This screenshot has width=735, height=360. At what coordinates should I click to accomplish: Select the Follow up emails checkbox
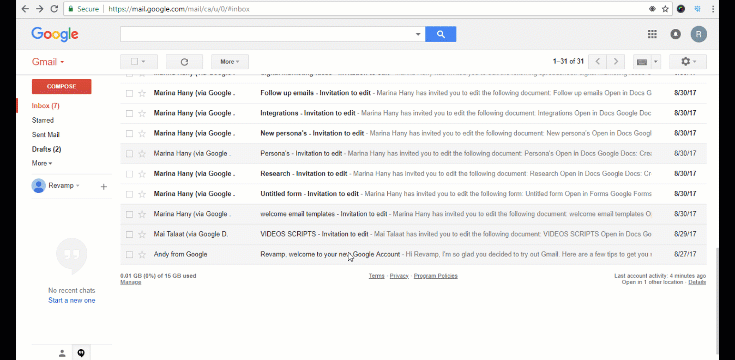(129, 93)
